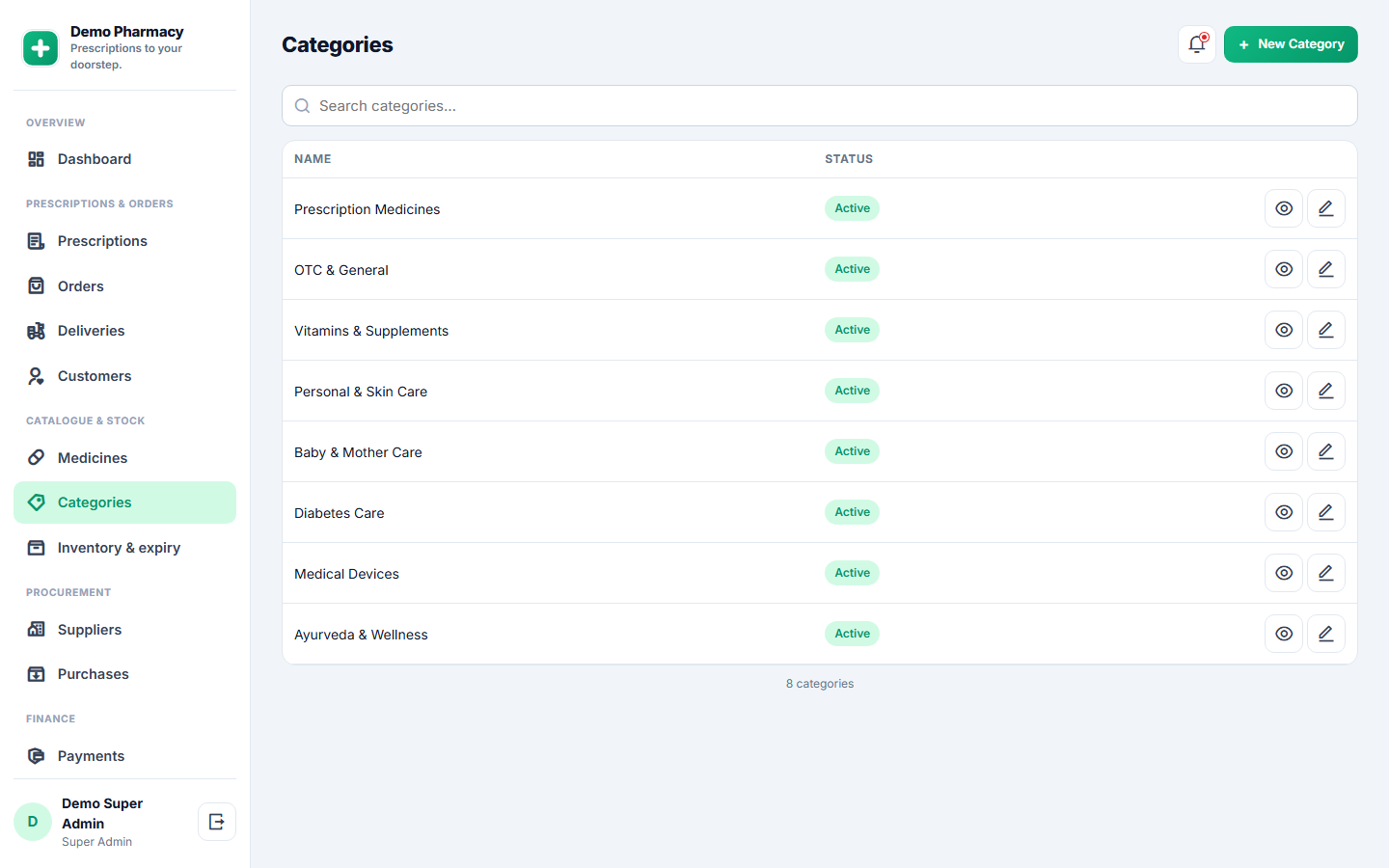
Task: Go to Payments in the sidebar
Action: pyautogui.click(x=124, y=756)
